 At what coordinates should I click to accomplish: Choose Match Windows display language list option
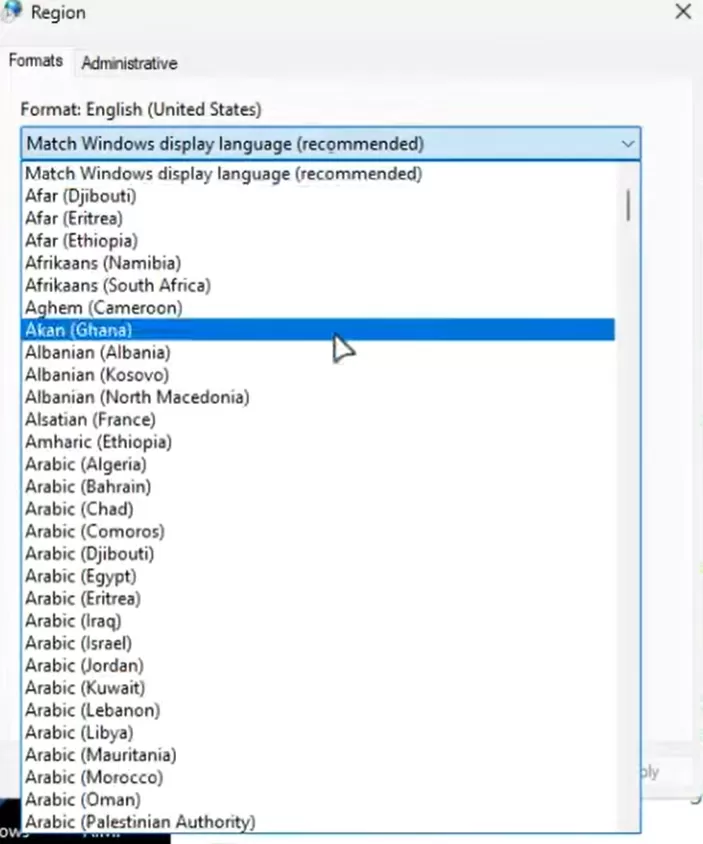click(x=319, y=173)
